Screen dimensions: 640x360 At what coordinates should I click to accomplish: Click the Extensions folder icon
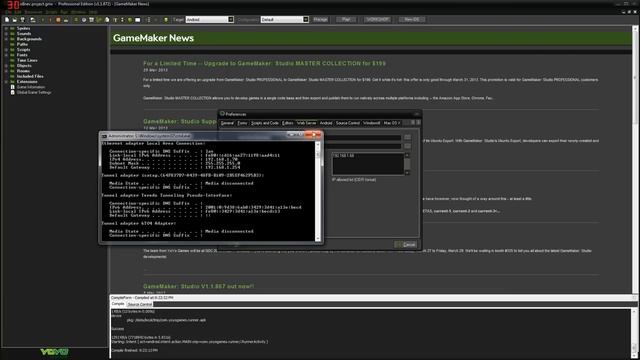pos(12,82)
